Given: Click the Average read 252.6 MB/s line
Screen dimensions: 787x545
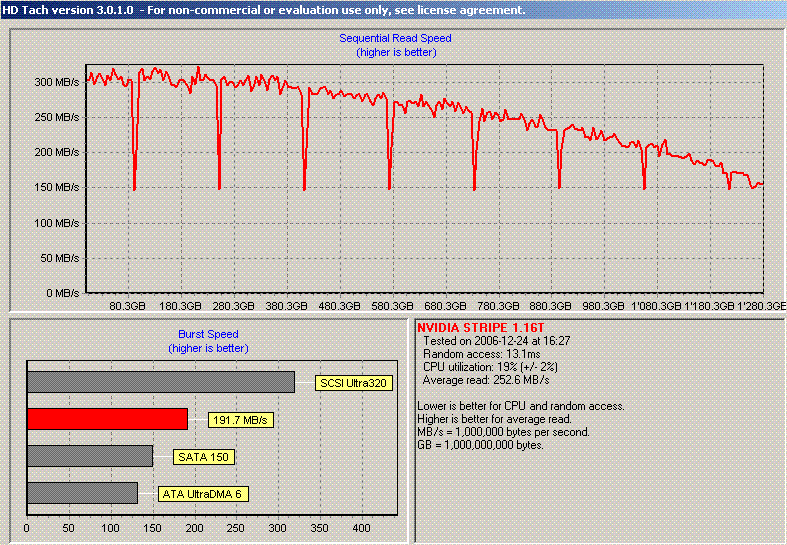Looking at the screenshot, I should [486, 380].
